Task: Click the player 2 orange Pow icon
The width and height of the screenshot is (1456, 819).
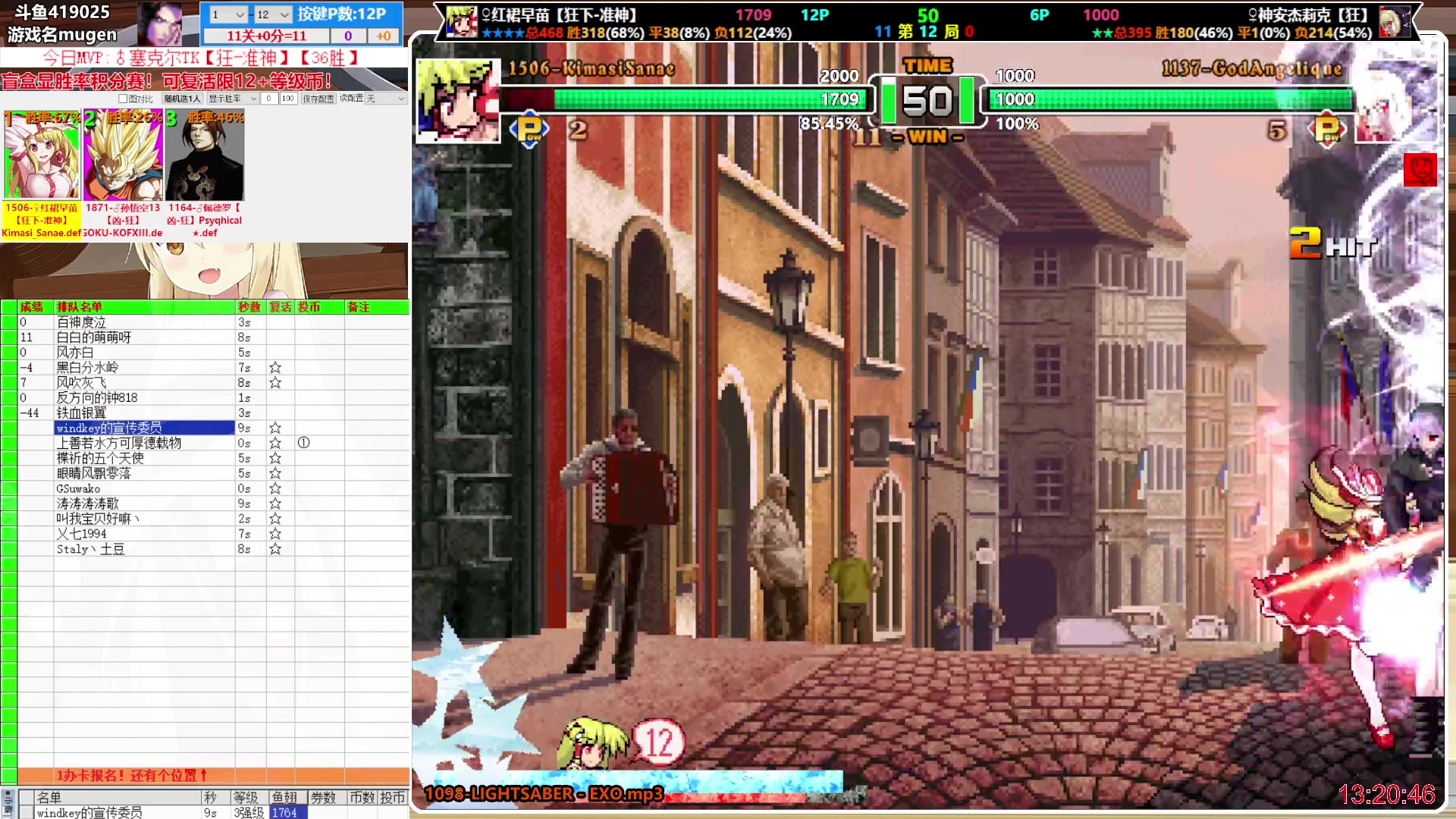Action: (1328, 129)
